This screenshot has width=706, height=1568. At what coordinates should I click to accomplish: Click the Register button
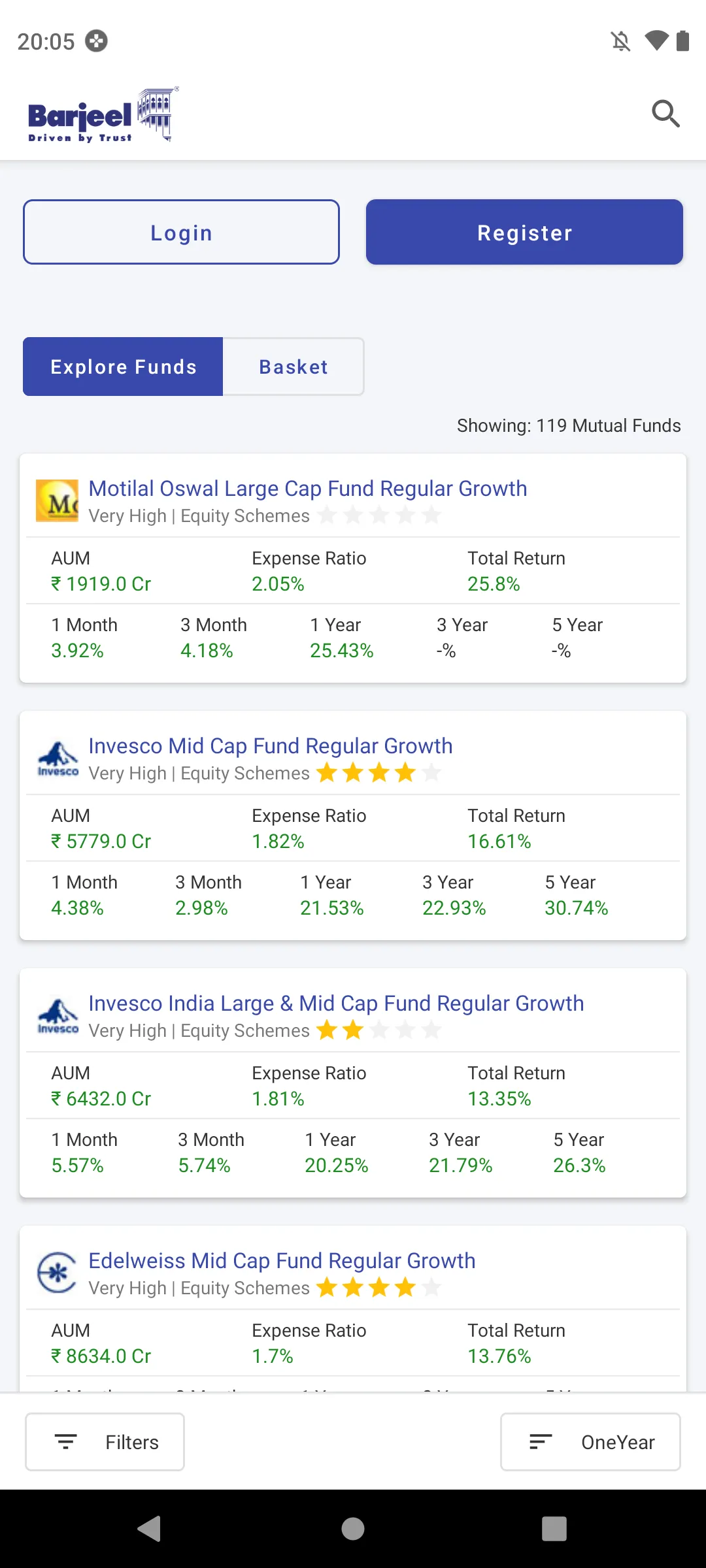(524, 232)
